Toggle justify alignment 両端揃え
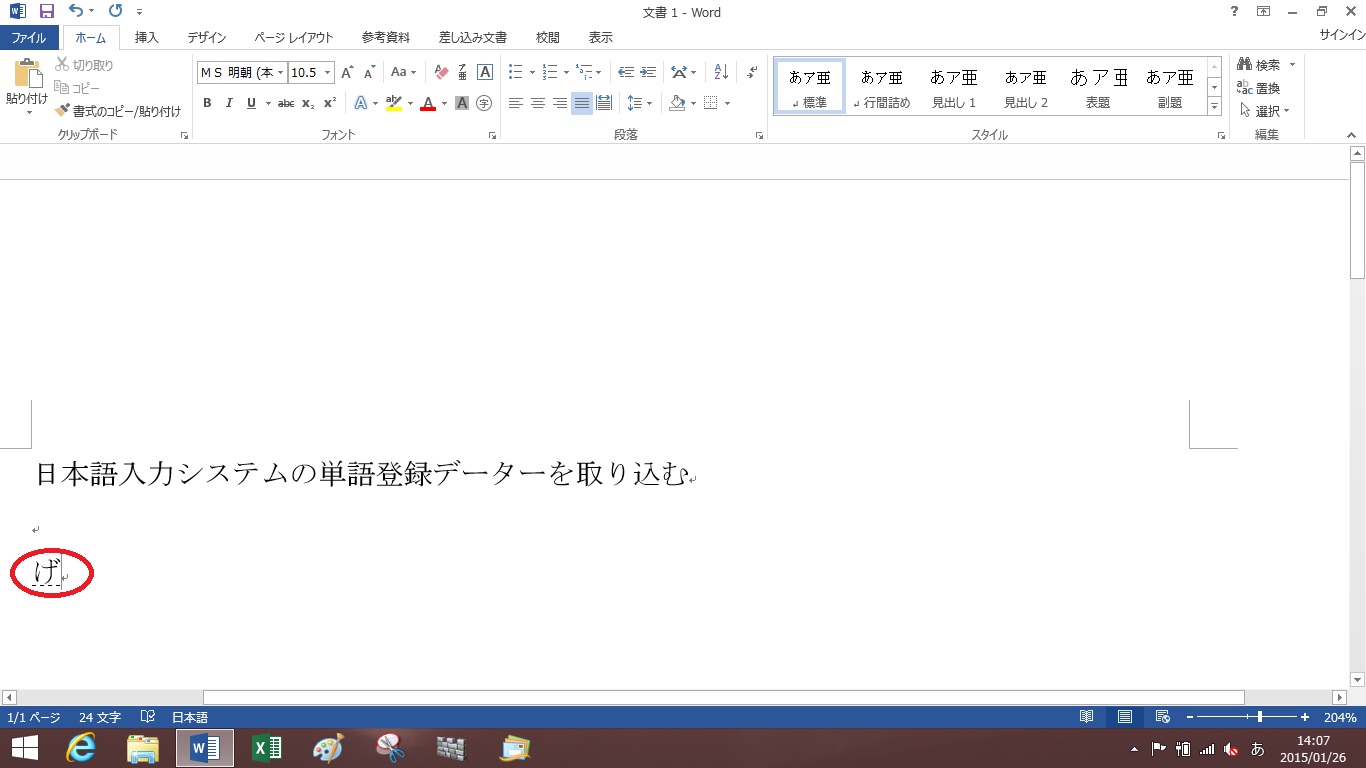 [582, 103]
